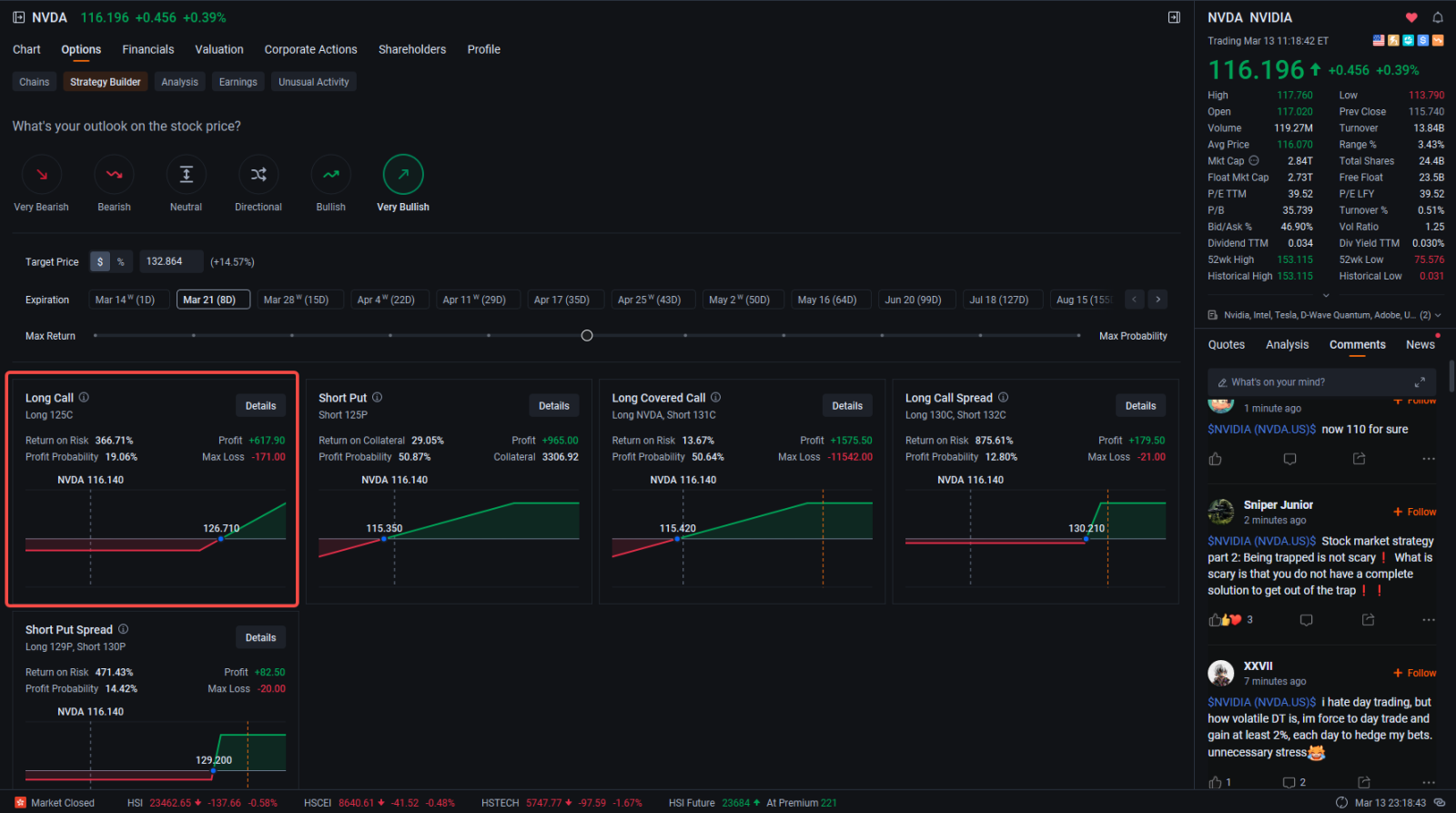Open more options on Sniper Junior's comment
Screen dimensions: 1456x813
(x=1429, y=620)
